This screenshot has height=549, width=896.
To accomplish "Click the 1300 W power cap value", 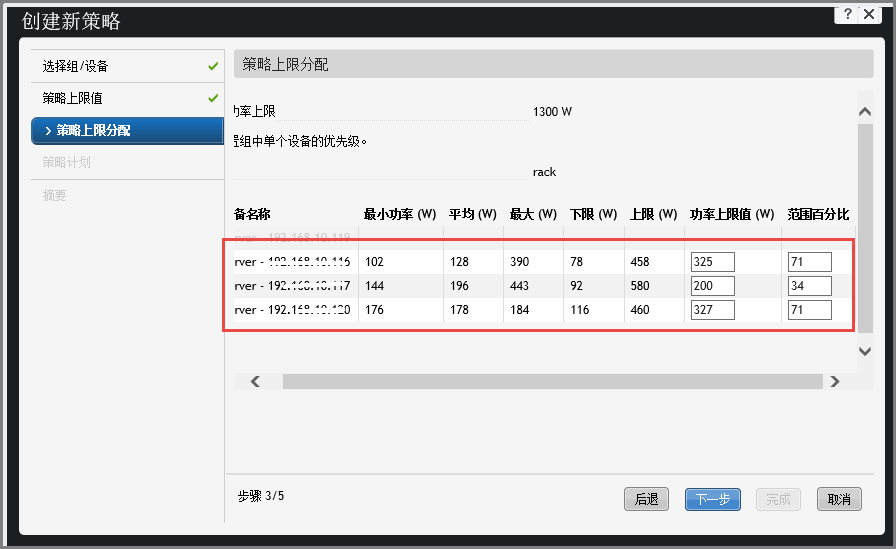I will point(552,111).
